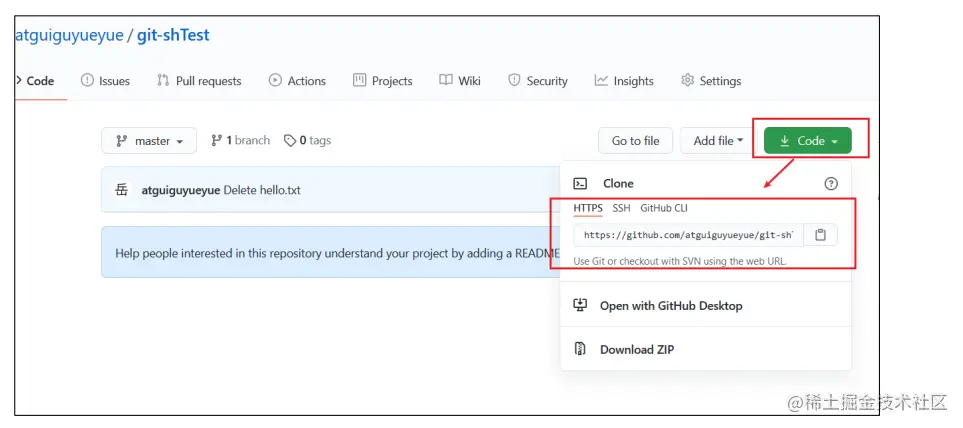The image size is (963, 428).
Task: Click the 0 tags link
Action: (307, 141)
